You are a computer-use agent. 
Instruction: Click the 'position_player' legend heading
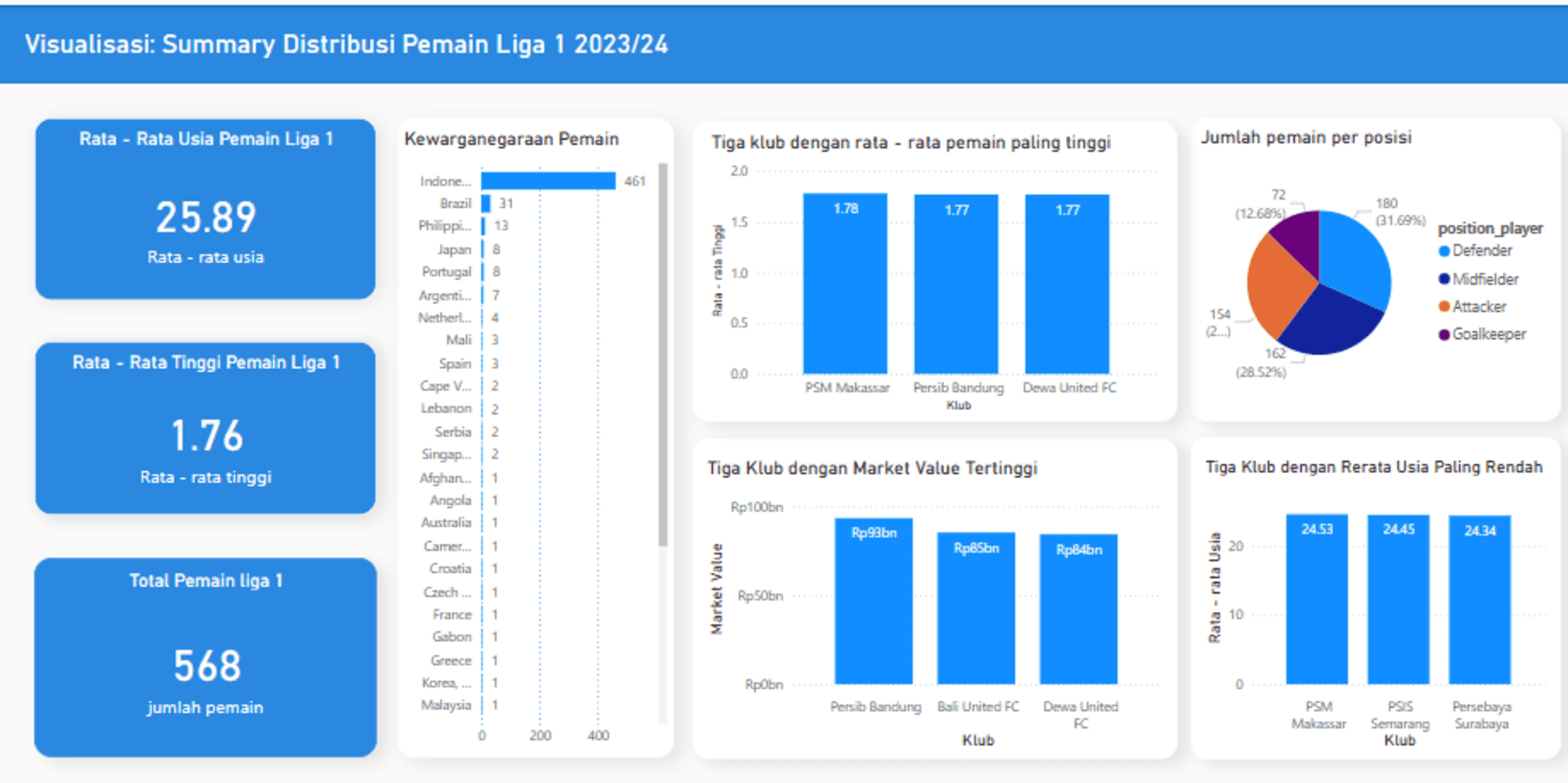pyautogui.click(x=1490, y=228)
